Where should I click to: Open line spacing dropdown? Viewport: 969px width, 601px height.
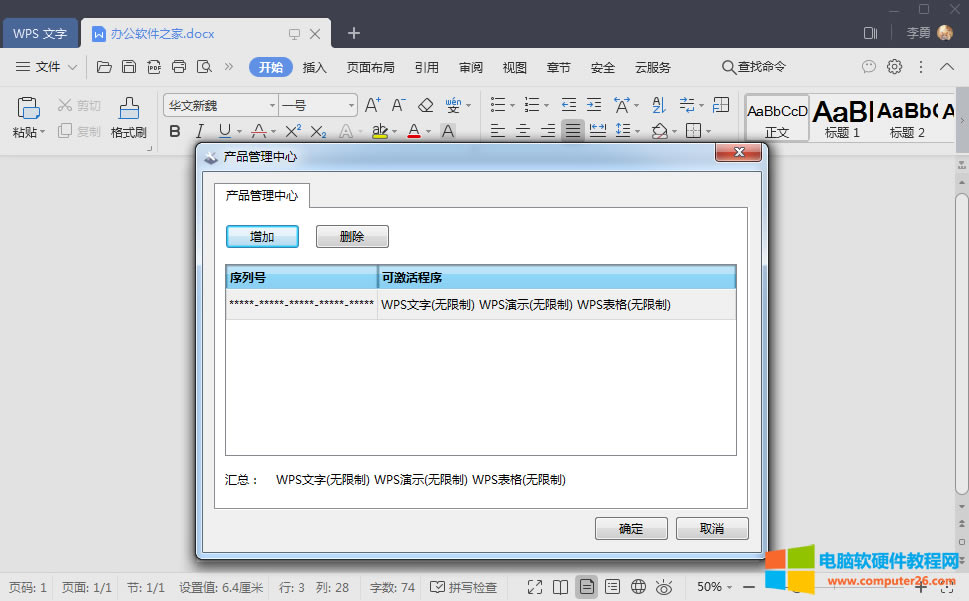coord(637,132)
